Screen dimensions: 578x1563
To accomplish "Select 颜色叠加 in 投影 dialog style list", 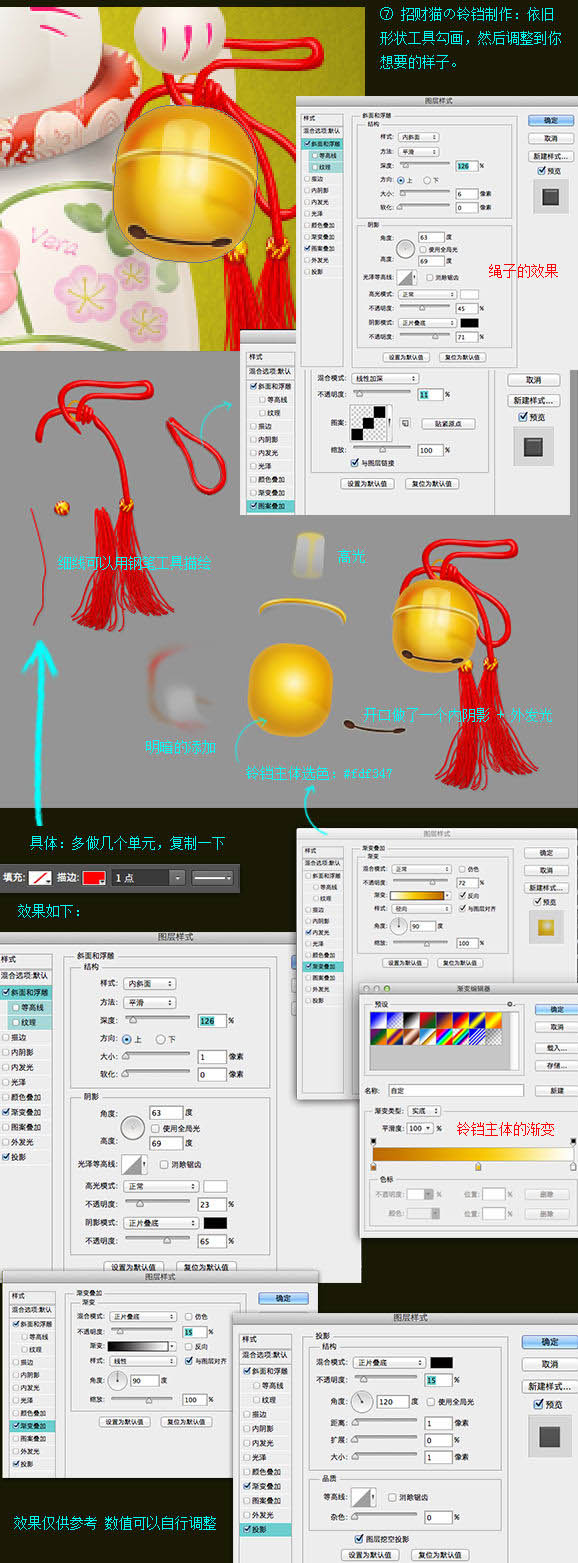I will pos(266,1472).
